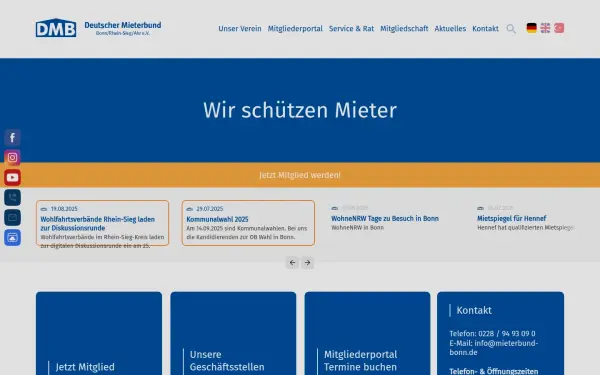This screenshot has height=375, width=600.
Task: Open Mitgliederportal Termine buchen card
Action: (367, 333)
